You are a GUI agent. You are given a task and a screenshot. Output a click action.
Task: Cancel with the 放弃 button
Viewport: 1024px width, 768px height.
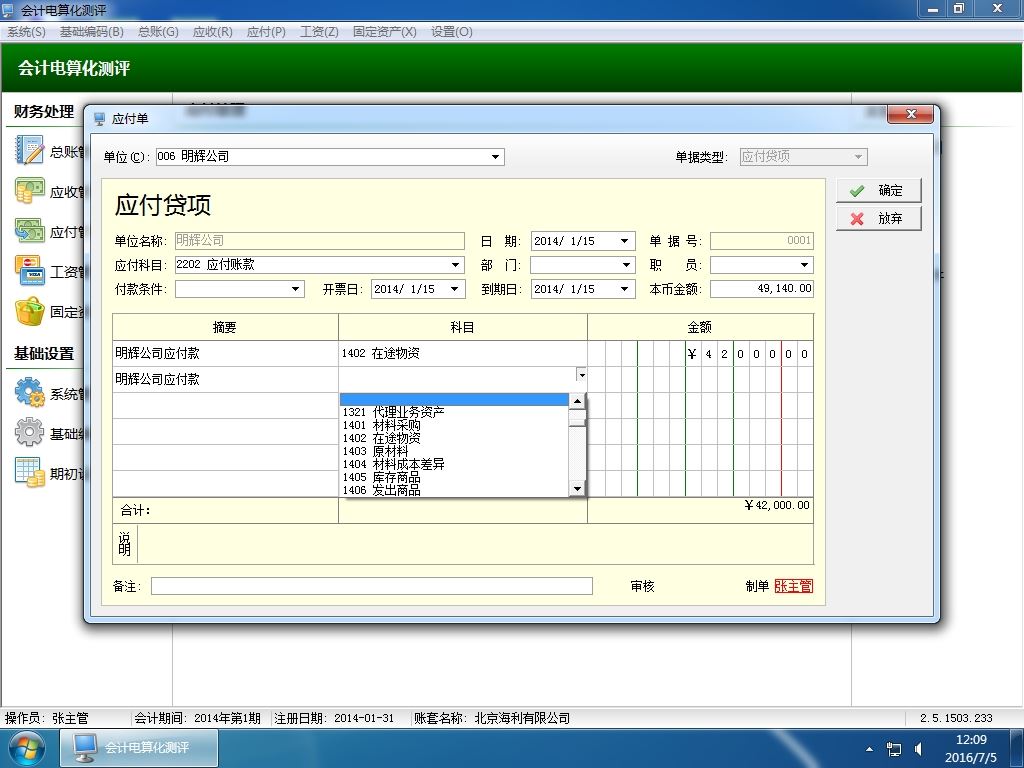pyautogui.click(x=878, y=218)
